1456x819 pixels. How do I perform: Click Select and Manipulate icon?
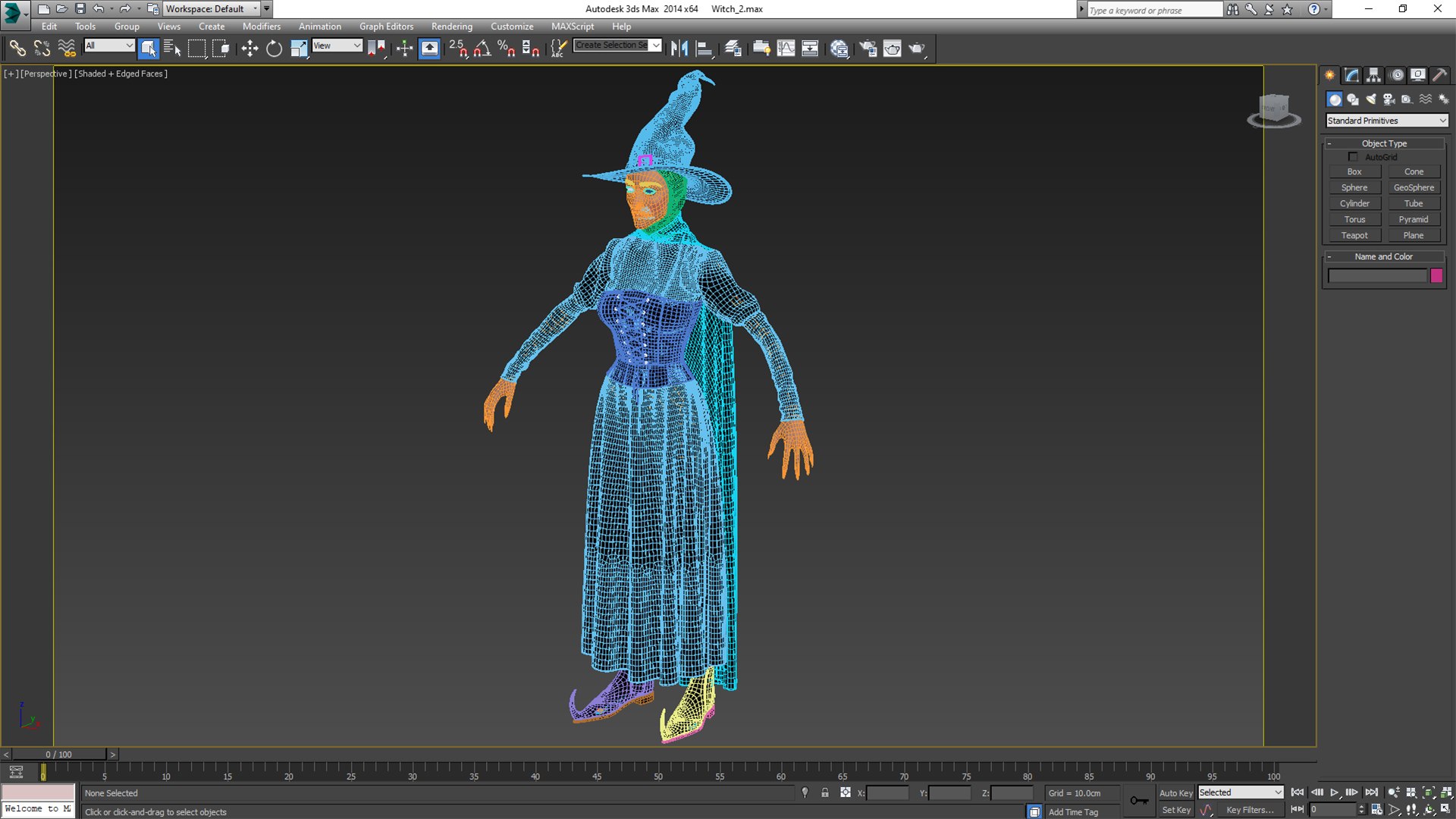404,49
